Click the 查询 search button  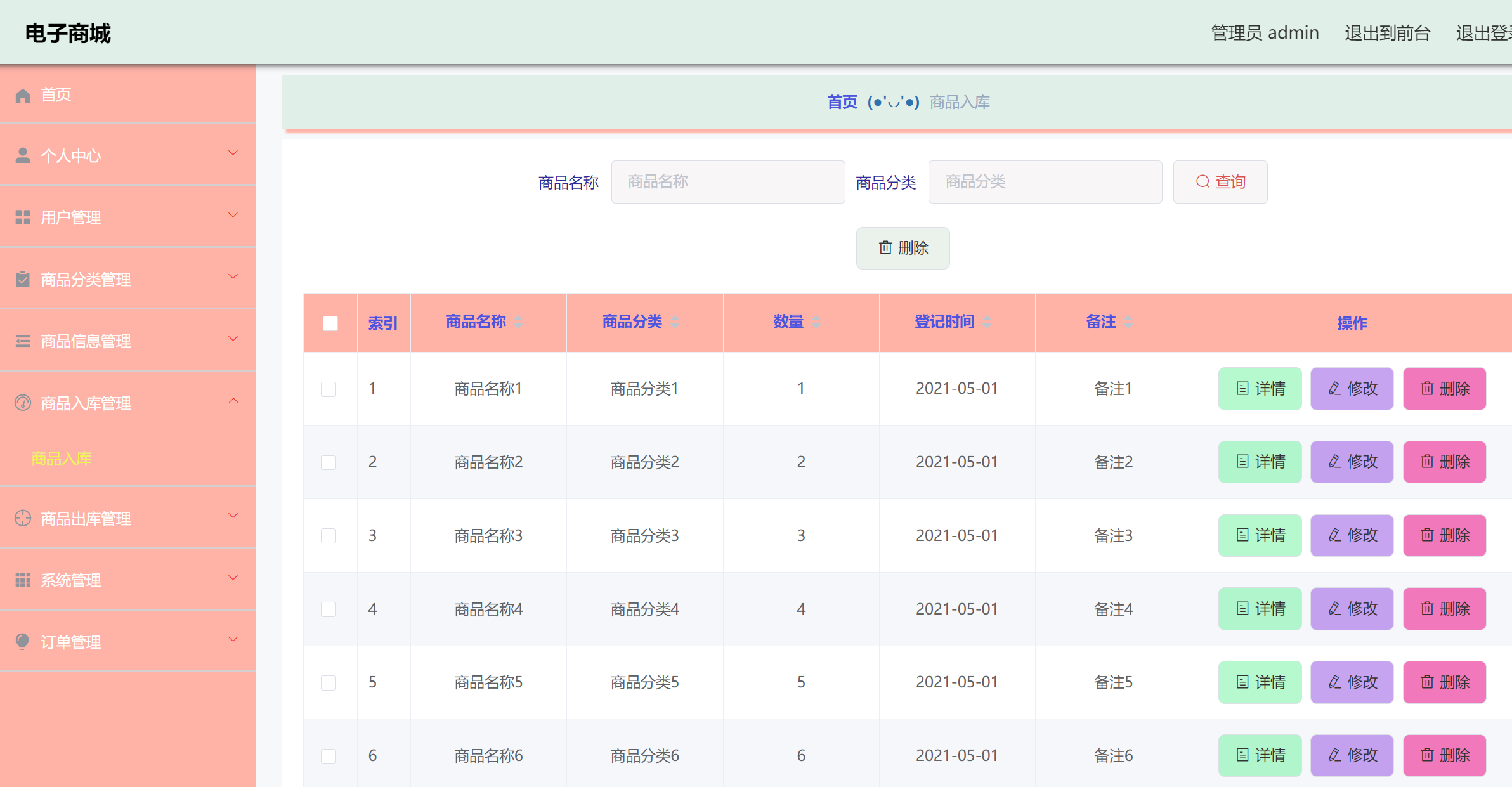click(1220, 182)
